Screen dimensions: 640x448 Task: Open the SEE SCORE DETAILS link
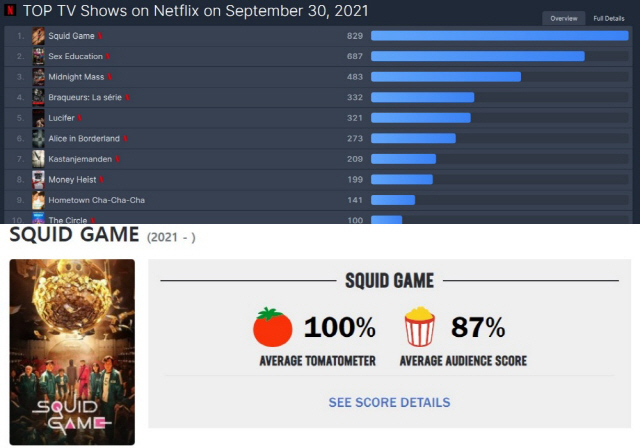(389, 402)
